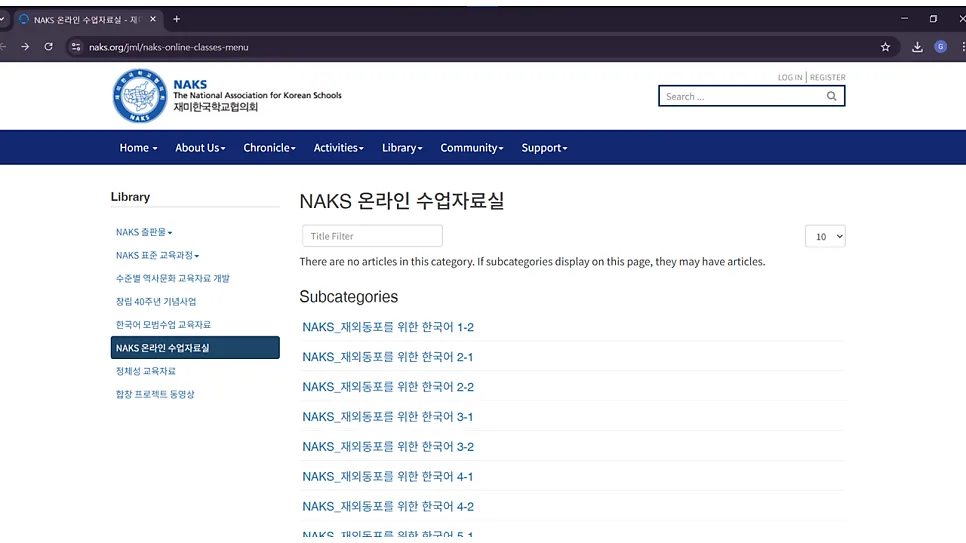Open 창립 40주년 기념사업 link
This screenshot has height=543, width=966.
156,301
